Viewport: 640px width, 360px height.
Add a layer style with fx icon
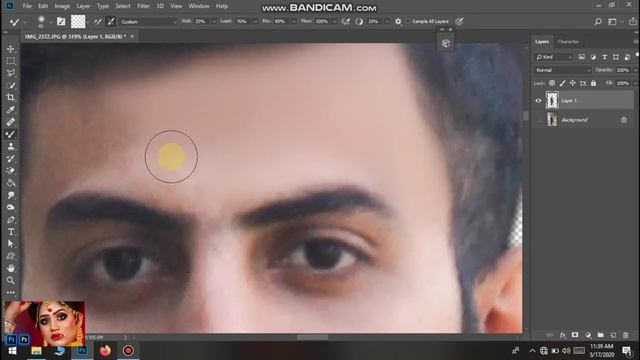point(562,335)
